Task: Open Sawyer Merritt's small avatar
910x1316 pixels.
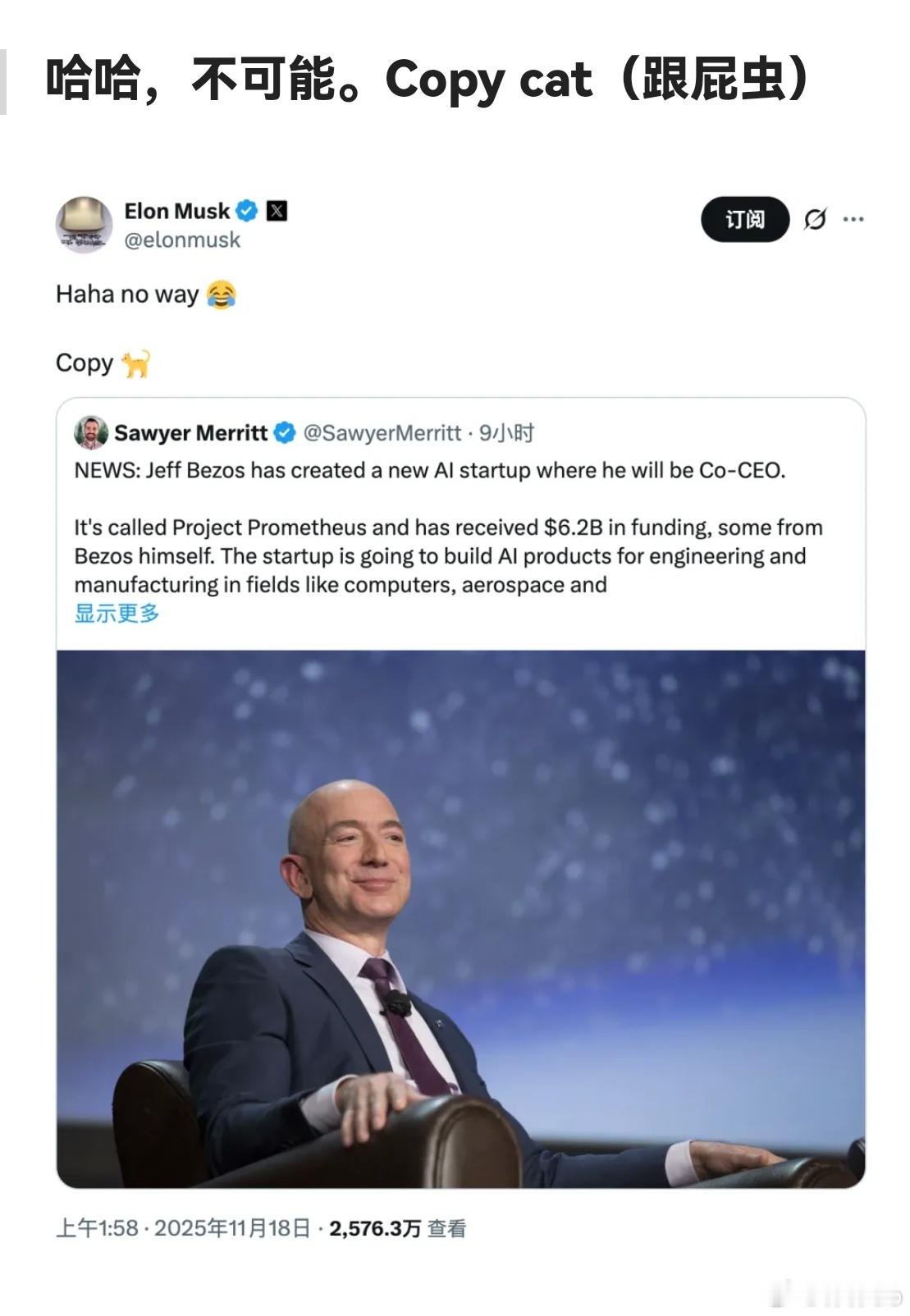Action: tap(91, 432)
